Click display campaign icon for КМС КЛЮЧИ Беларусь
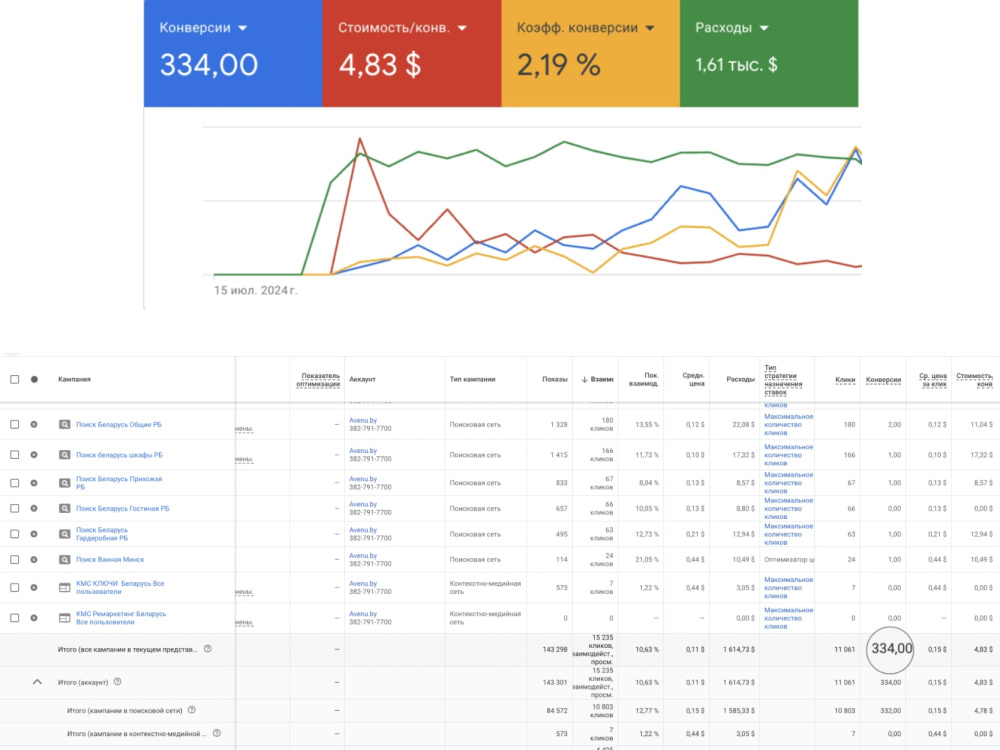This screenshot has width=1000, height=750. 64,587
